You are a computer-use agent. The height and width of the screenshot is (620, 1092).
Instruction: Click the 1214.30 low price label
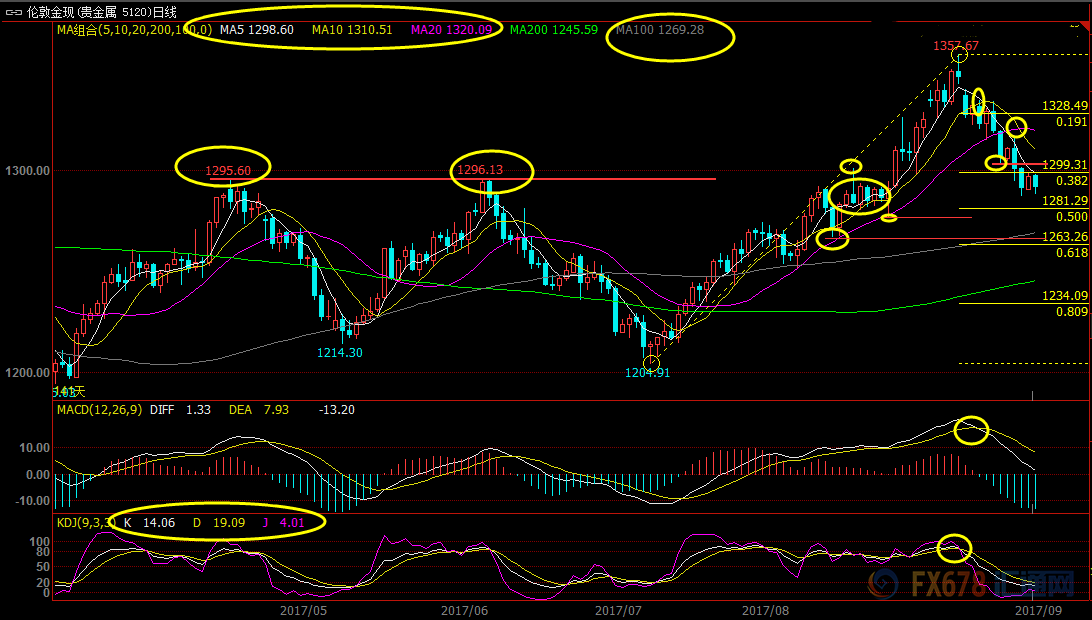click(340, 352)
